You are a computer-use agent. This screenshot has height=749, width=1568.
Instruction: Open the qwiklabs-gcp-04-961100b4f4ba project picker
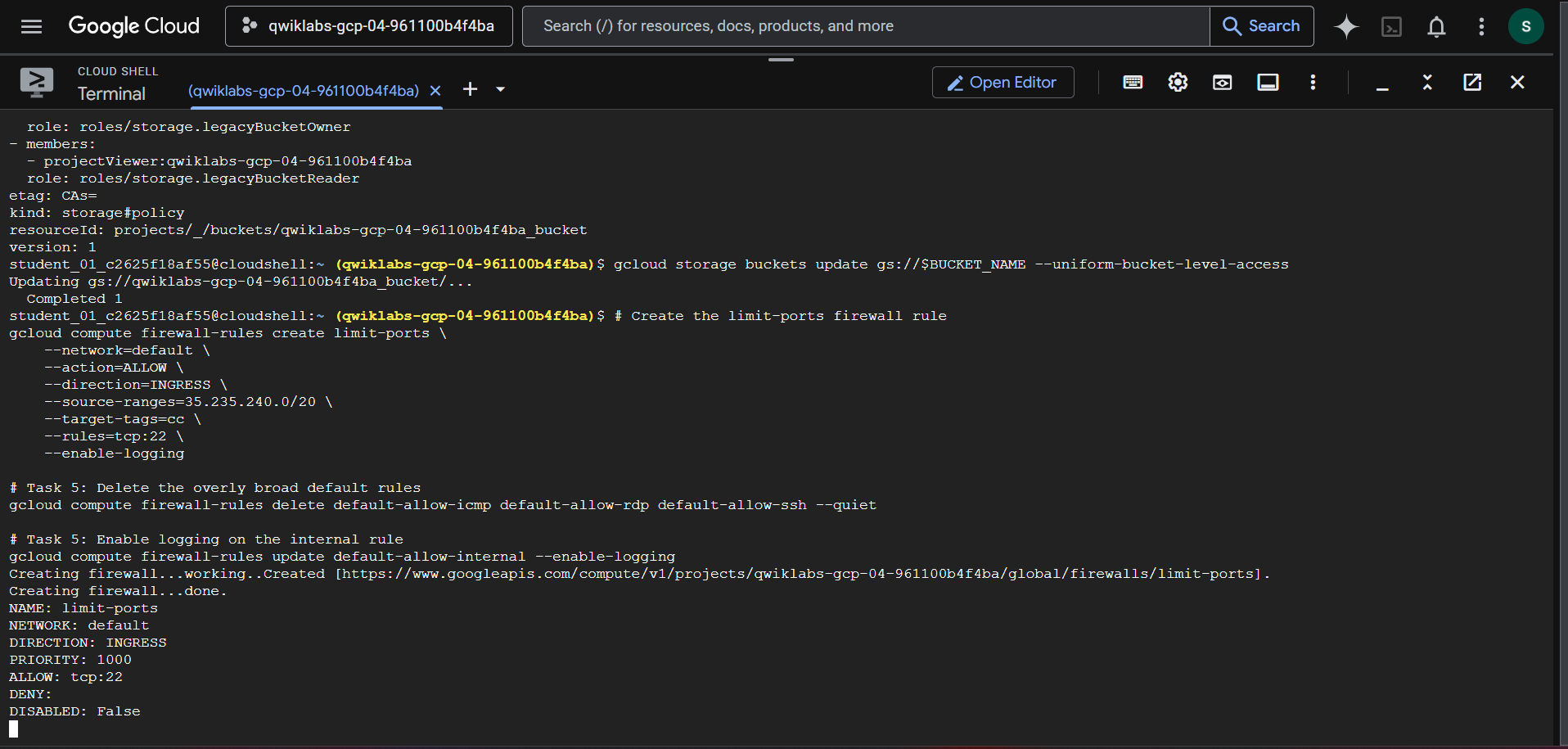(369, 26)
